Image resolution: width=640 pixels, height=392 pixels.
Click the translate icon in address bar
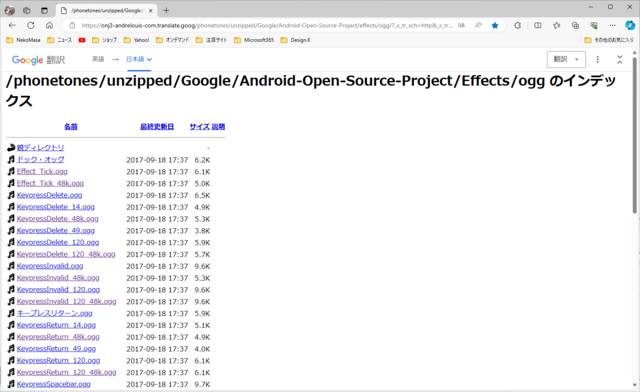click(x=461, y=25)
